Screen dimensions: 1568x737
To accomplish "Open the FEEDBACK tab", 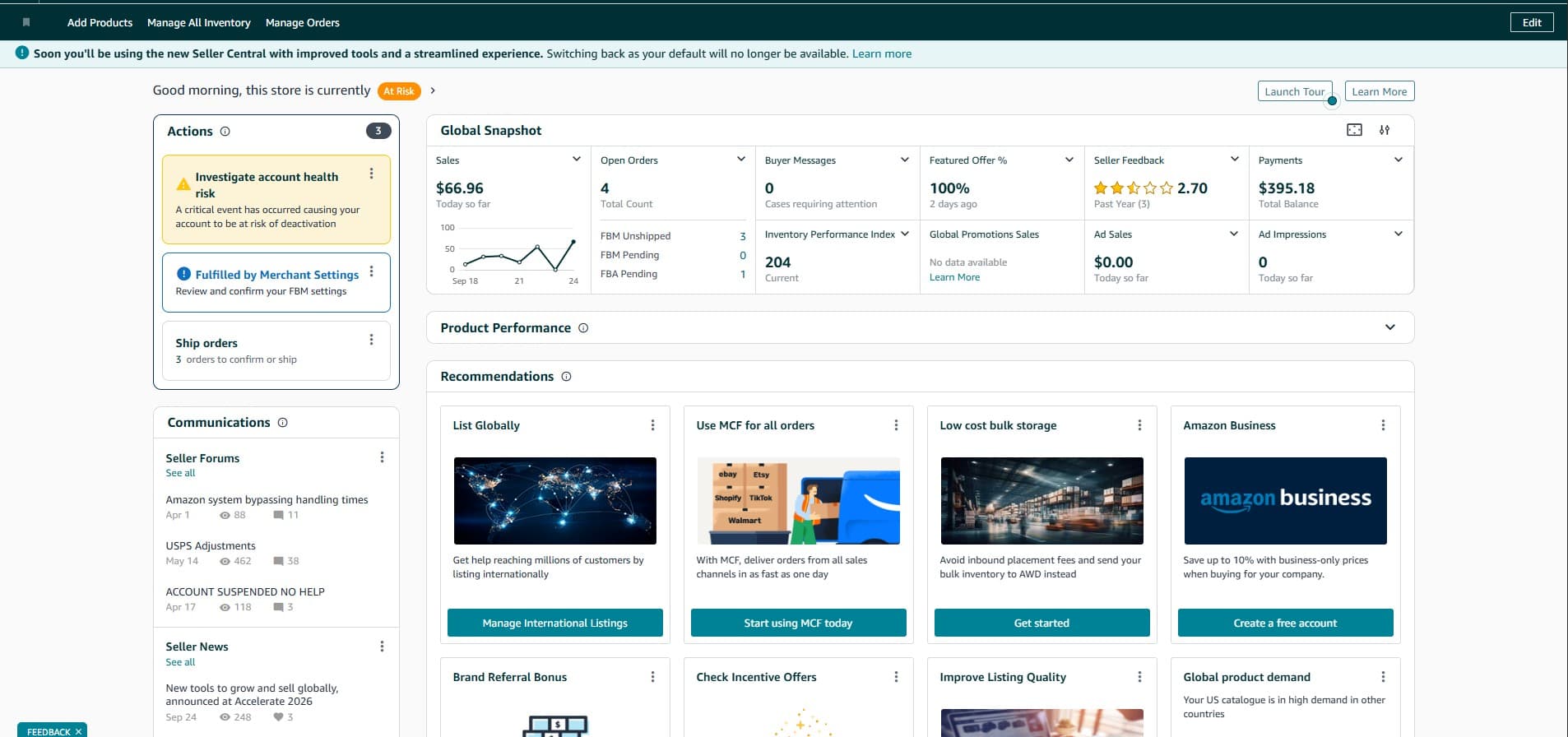I will point(49,731).
